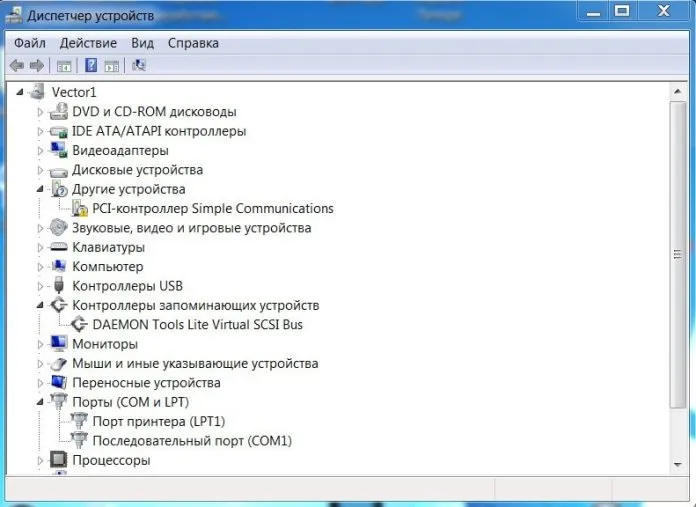Click the Back arrow toolbar icon
The width and height of the screenshot is (696, 507).
pos(17,66)
